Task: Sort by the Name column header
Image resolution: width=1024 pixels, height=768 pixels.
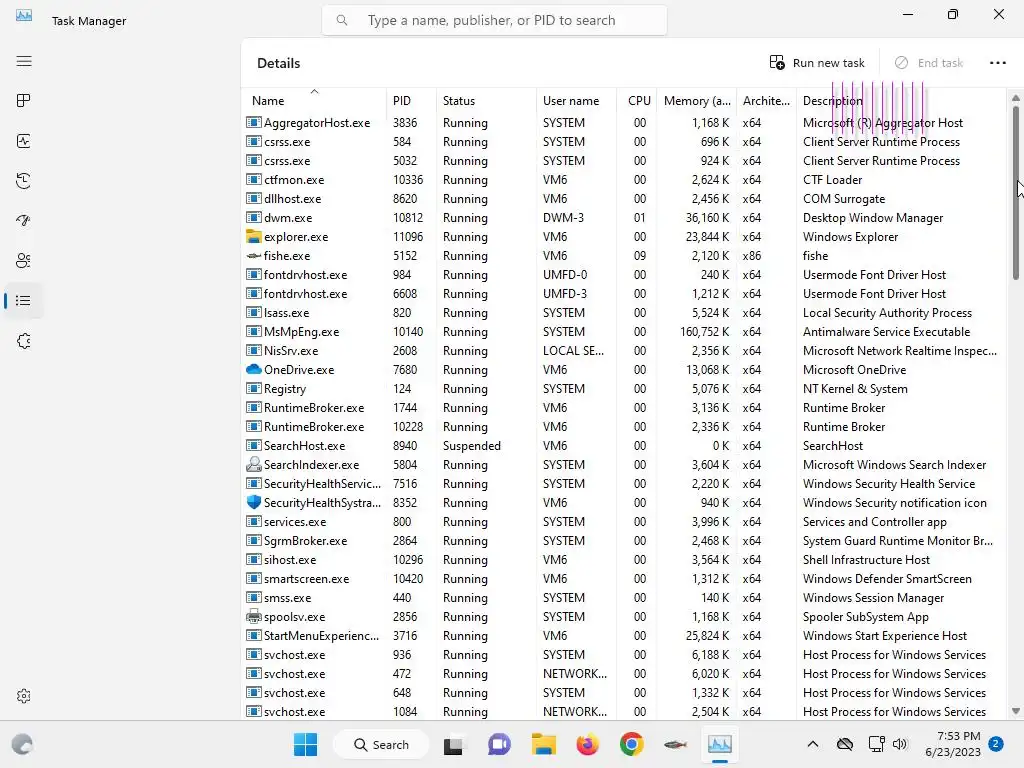Action: [x=314, y=101]
